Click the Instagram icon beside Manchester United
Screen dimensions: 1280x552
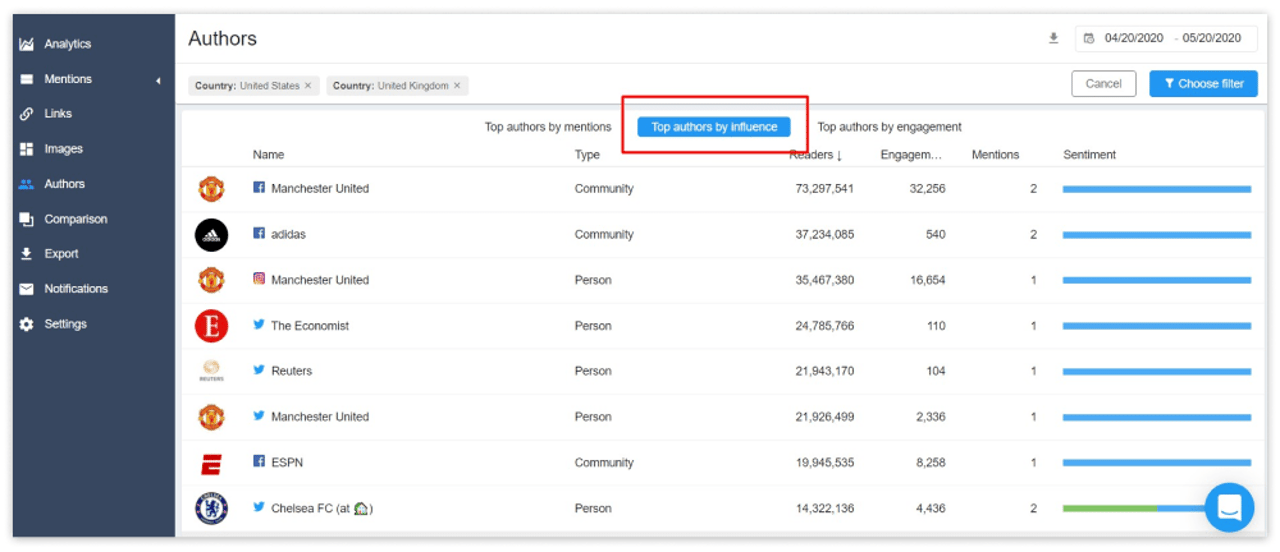[259, 279]
